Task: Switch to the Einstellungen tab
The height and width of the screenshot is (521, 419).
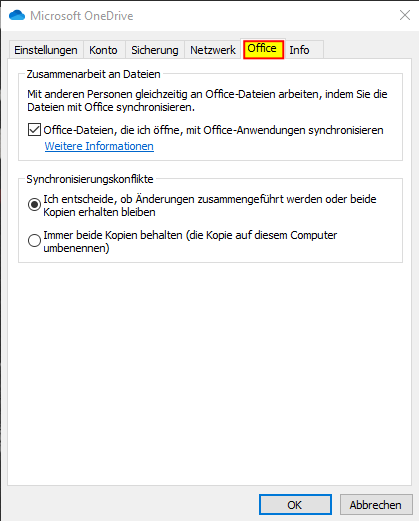Action: [46, 50]
